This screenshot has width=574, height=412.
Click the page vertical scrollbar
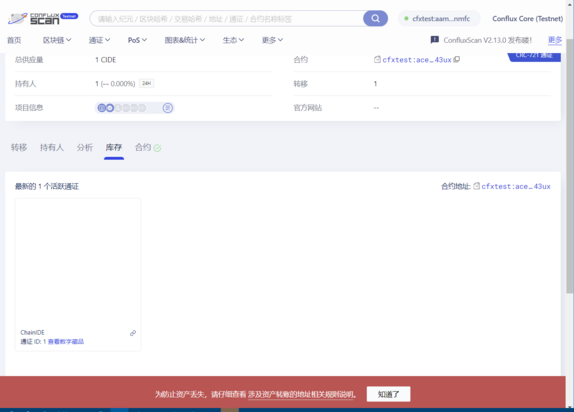coord(569,165)
